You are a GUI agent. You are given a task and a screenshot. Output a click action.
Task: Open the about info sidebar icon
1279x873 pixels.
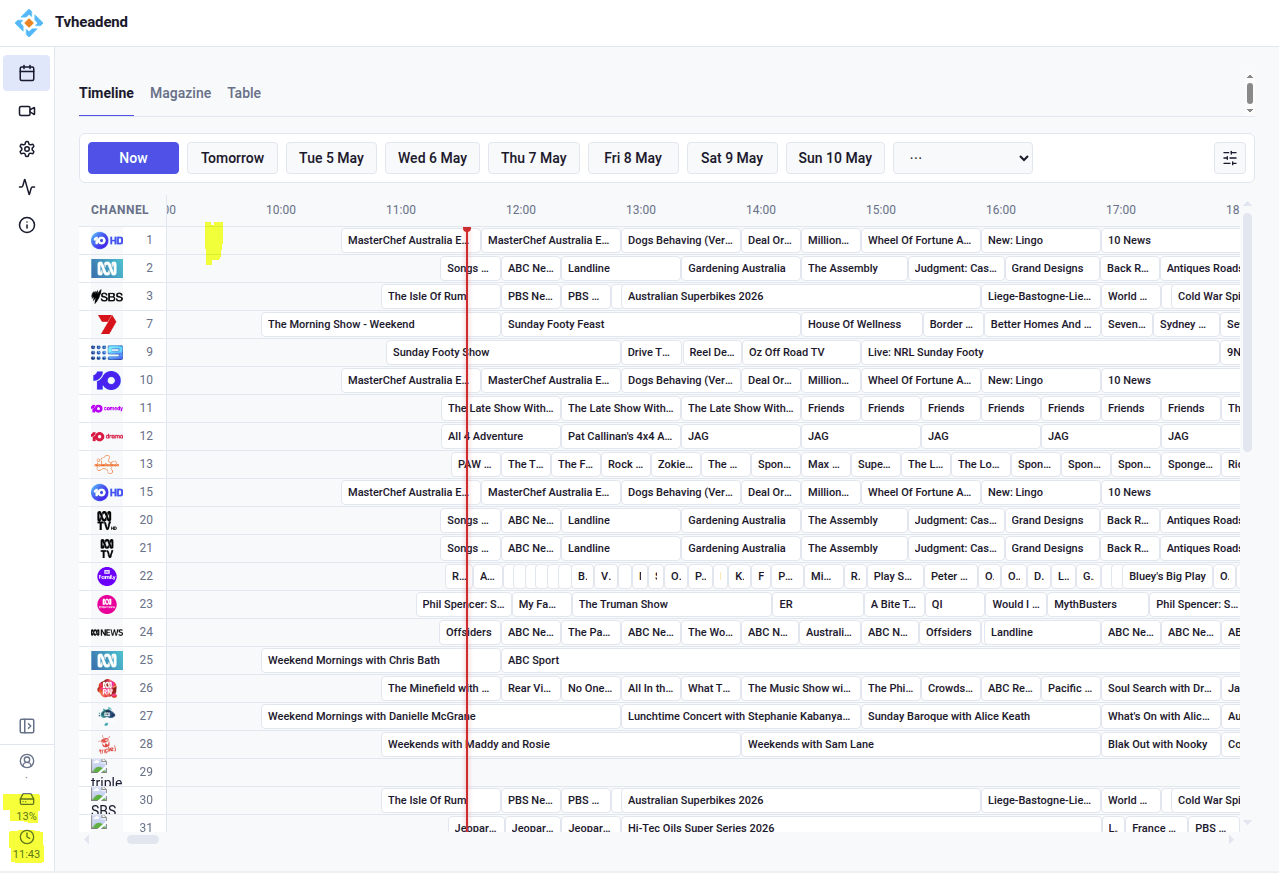[x=27, y=225]
